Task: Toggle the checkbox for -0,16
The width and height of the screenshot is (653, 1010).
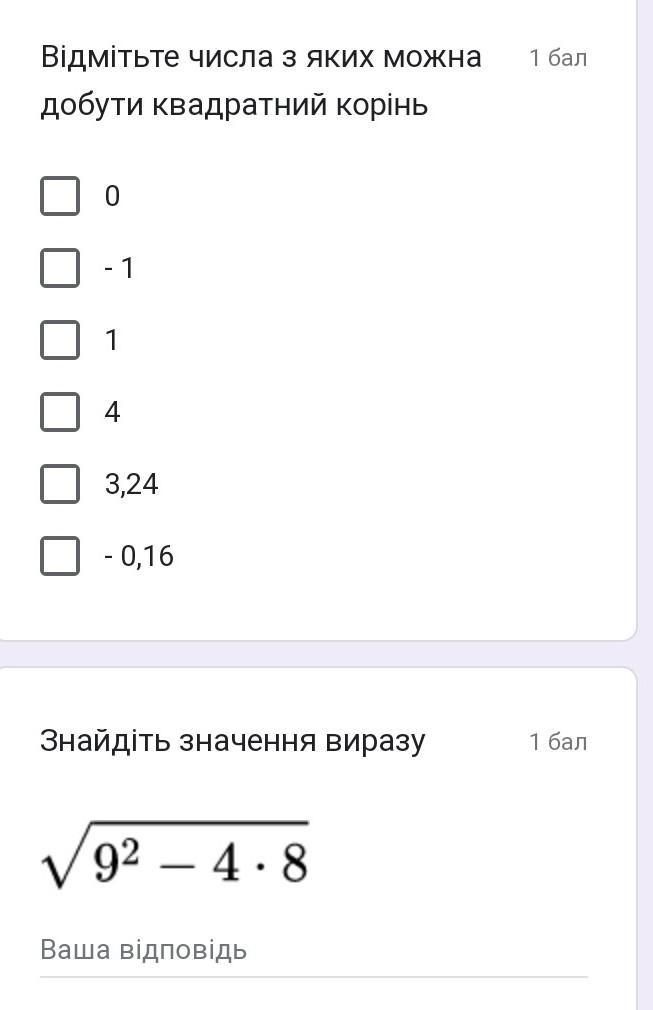Action: 60,556
